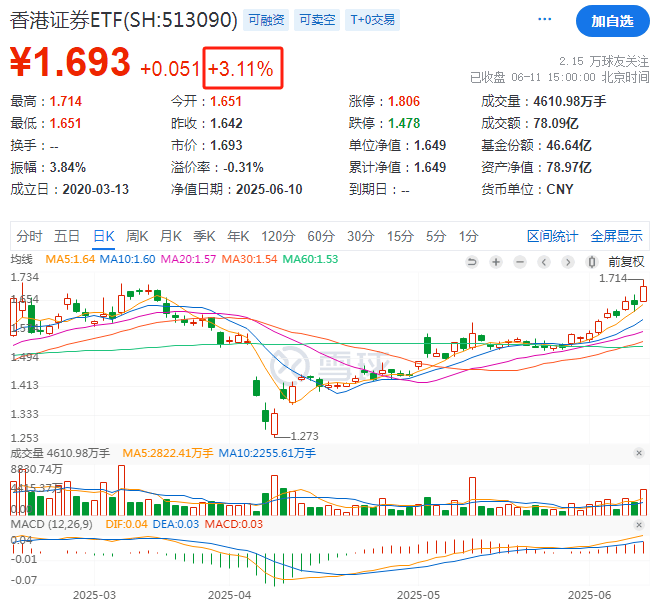The width and height of the screenshot is (661, 608).
Task: Move chart right with next arrow
Action: click(x=568, y=262)
